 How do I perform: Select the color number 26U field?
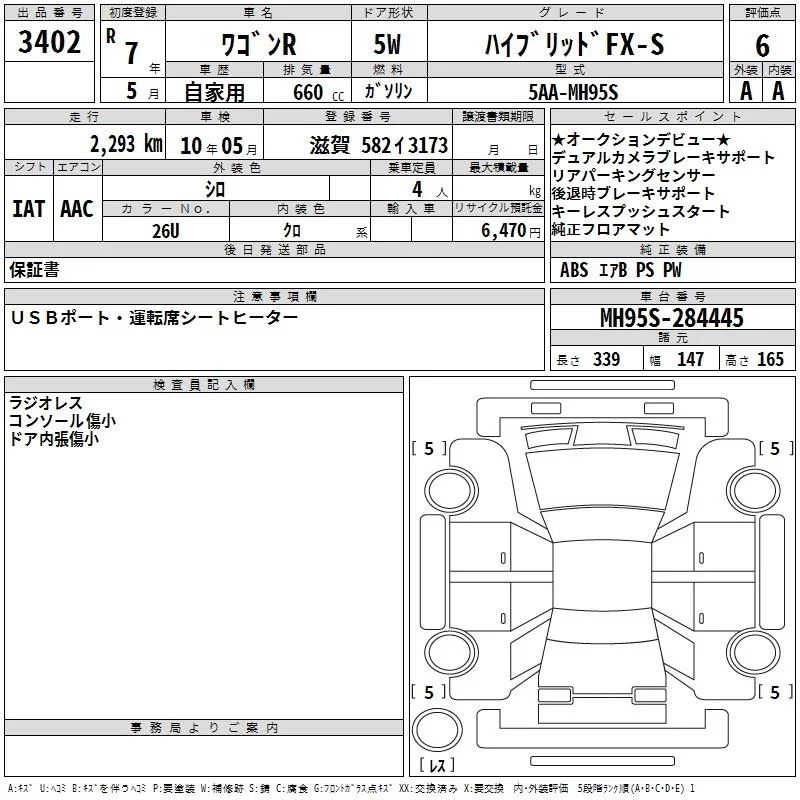166,230
